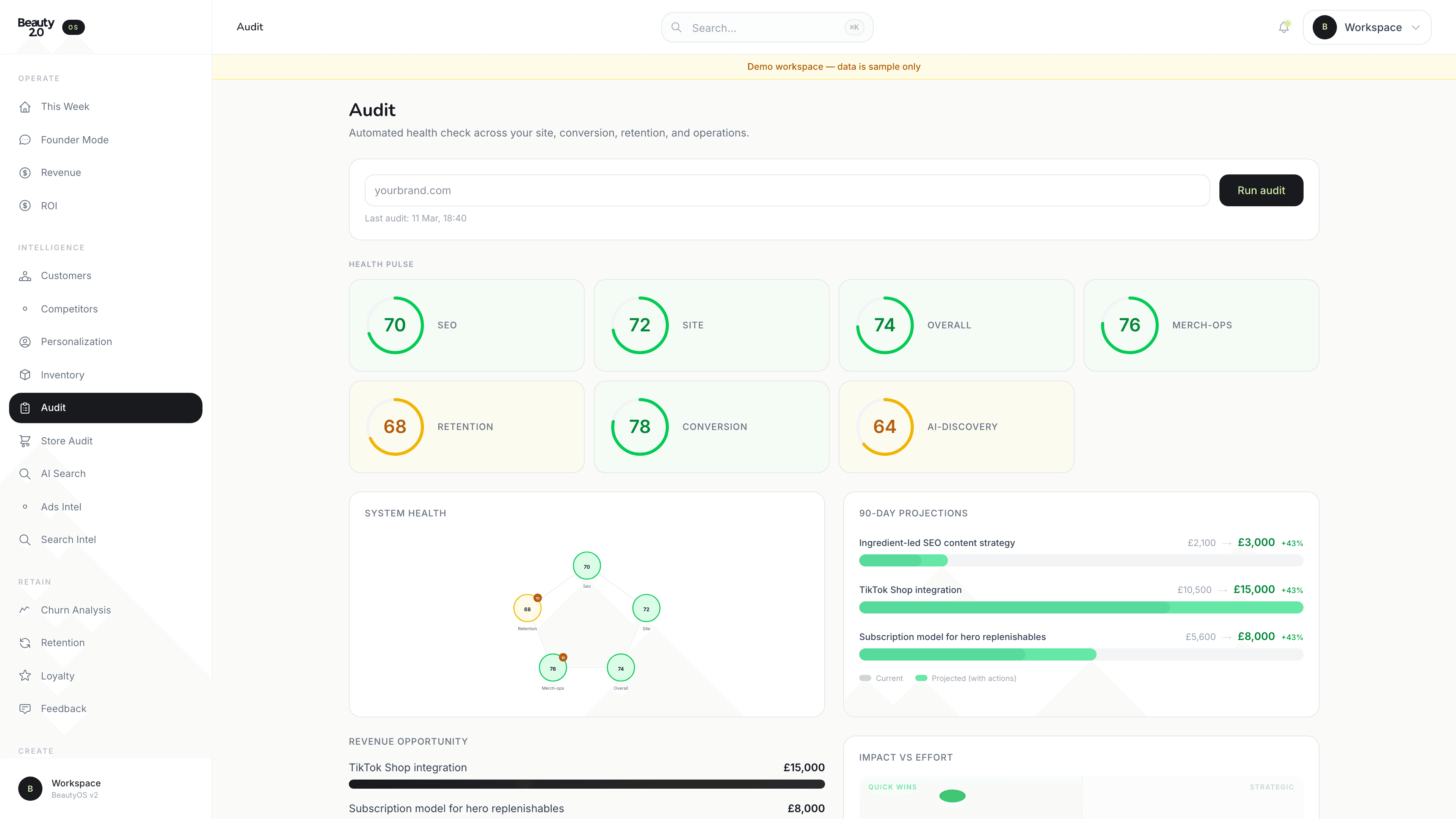The image size is (1456, 819).
Task: Open This Week page
Action: (x=106, y=107)
